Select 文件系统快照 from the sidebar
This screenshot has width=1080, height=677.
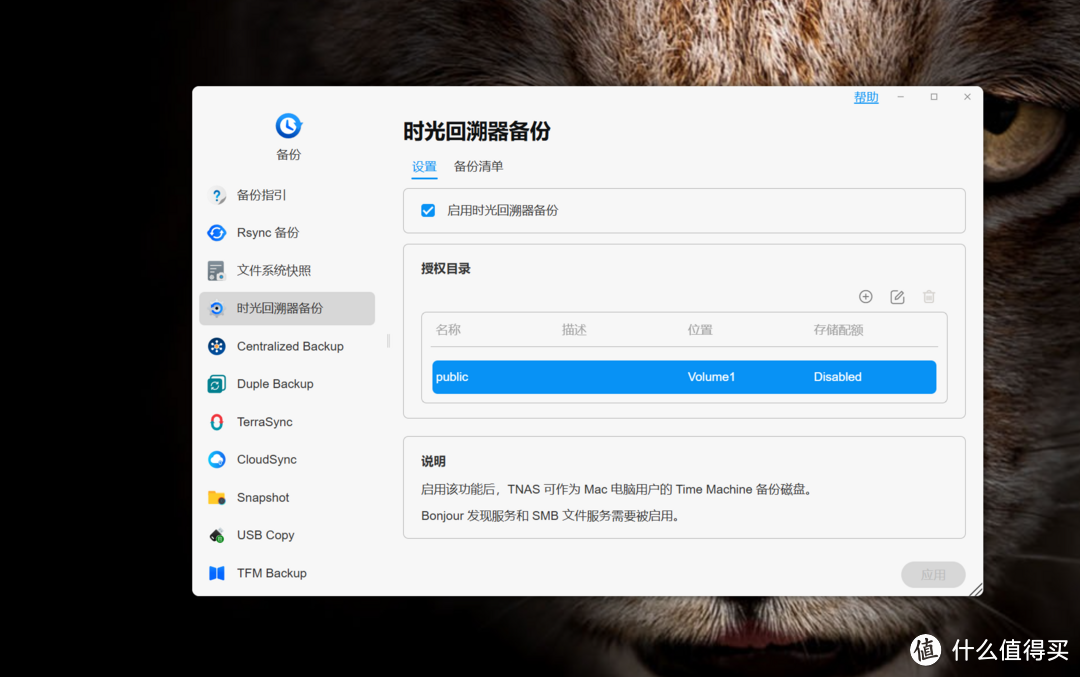tap(268, 270)
